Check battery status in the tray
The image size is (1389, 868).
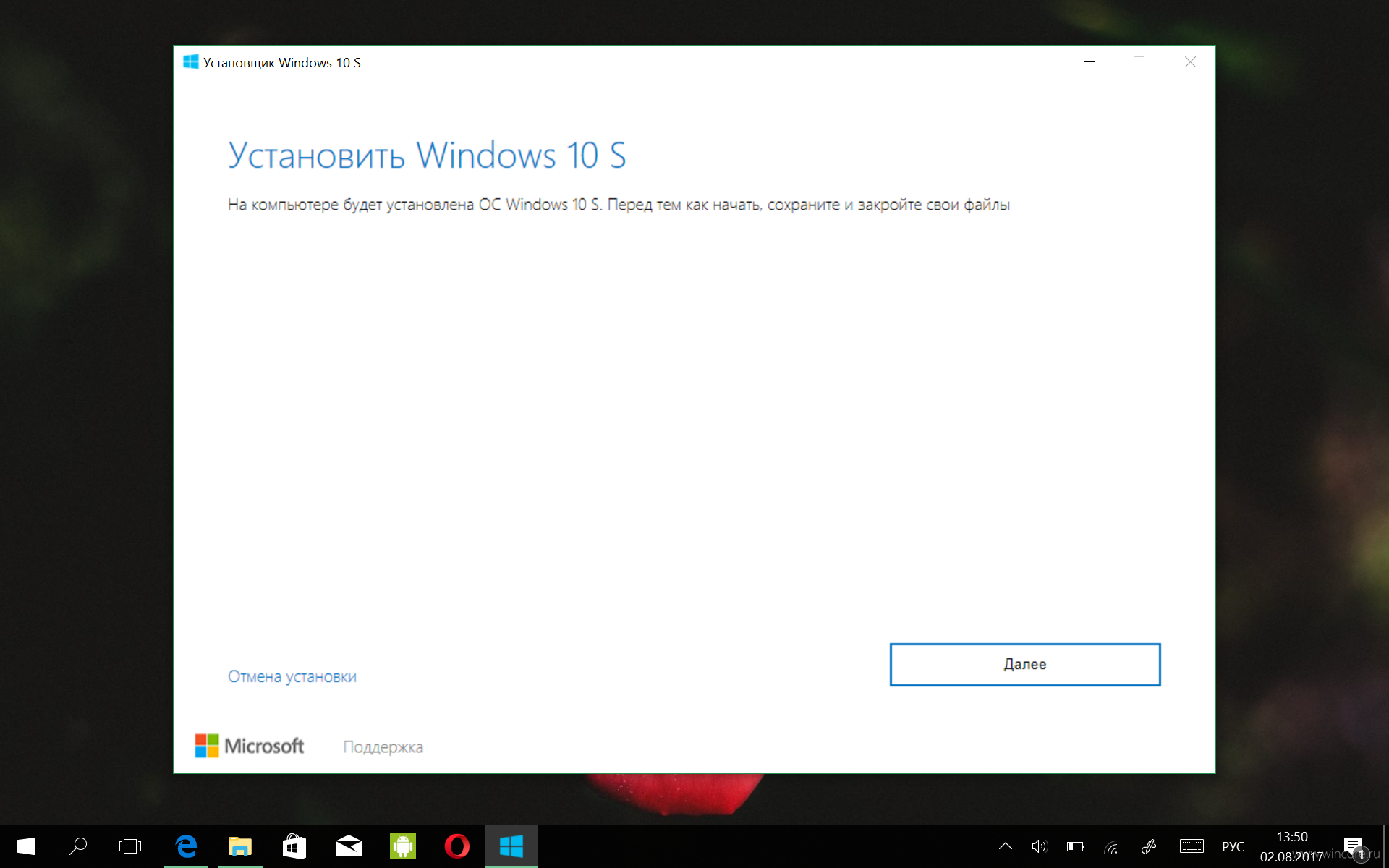click(1075, 846)
